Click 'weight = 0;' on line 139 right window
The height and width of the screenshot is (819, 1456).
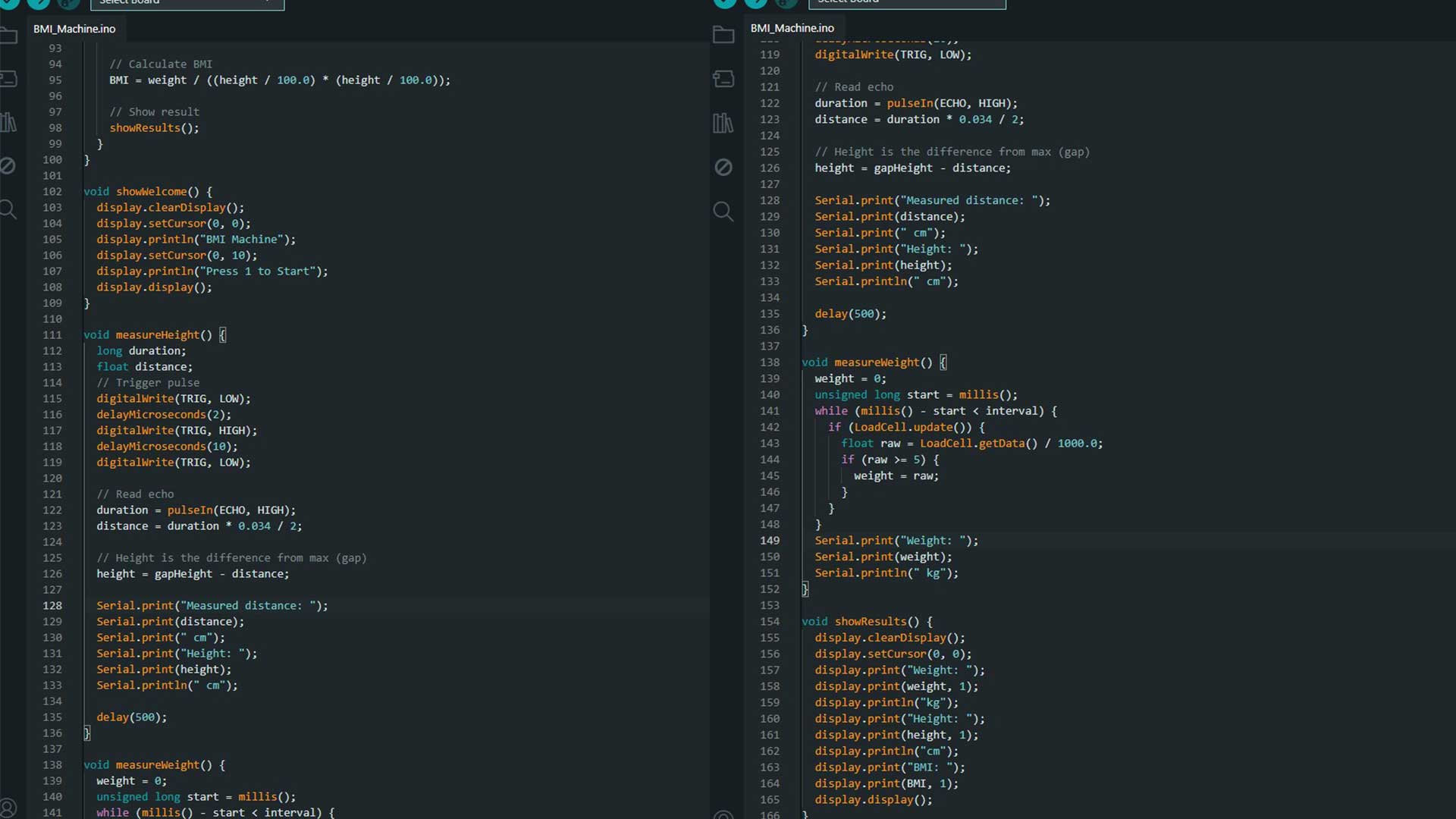pos(851,378)
